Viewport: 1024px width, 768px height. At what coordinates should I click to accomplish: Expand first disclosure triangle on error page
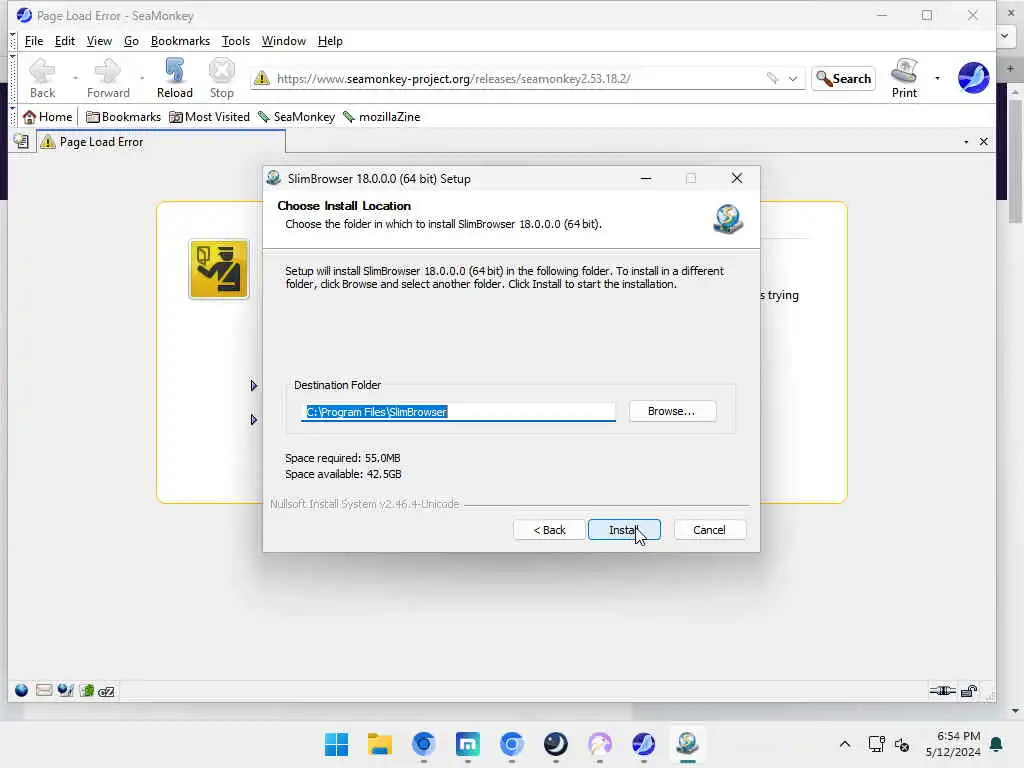[x=253, y=385]
